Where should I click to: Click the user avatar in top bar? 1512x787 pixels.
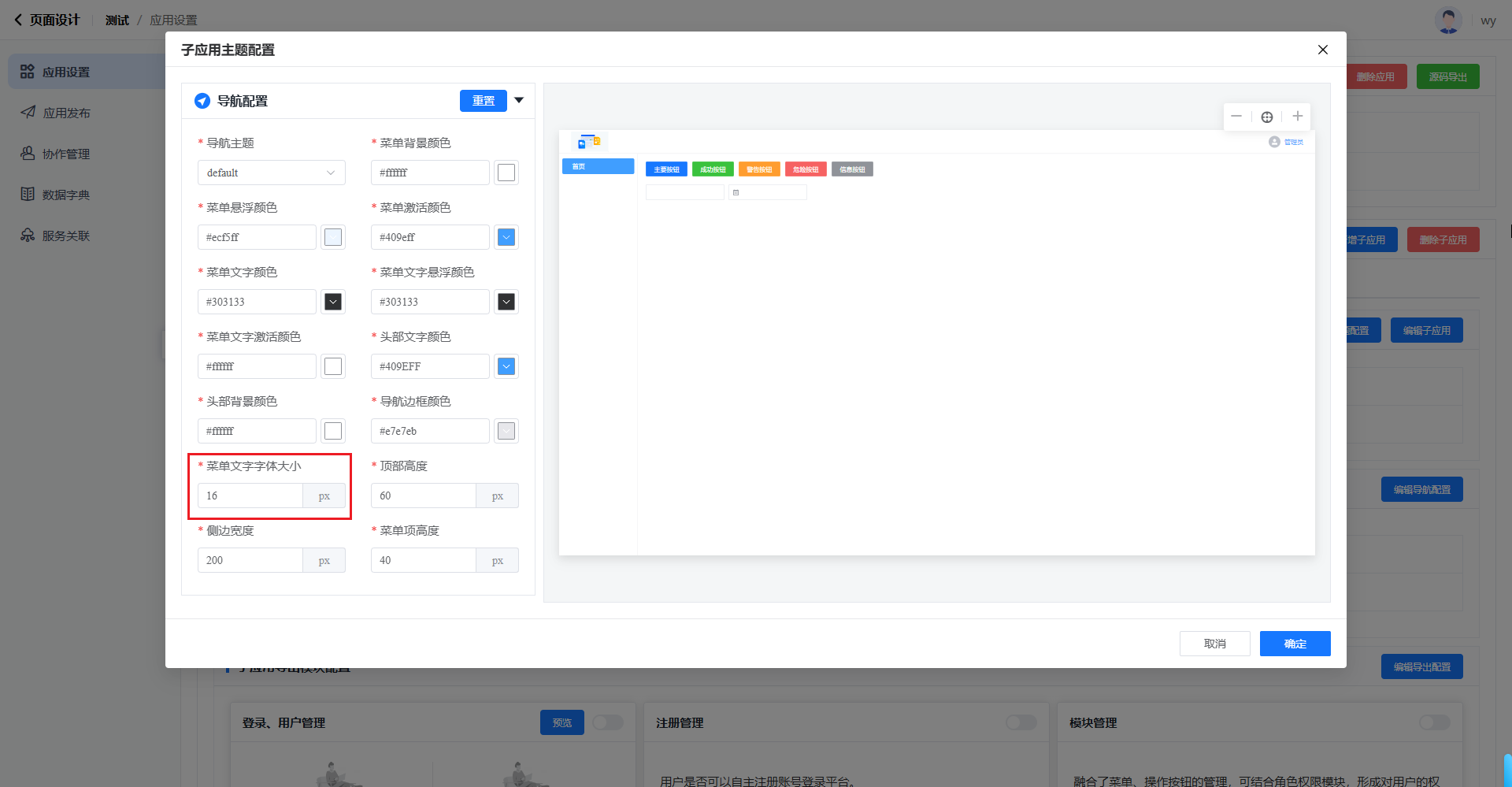[1448, 20]
